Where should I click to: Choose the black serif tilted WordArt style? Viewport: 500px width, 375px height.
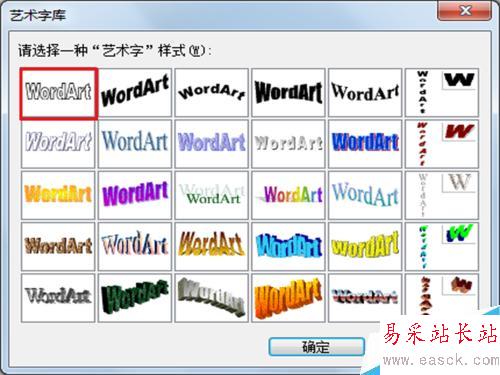pos(365,93)
